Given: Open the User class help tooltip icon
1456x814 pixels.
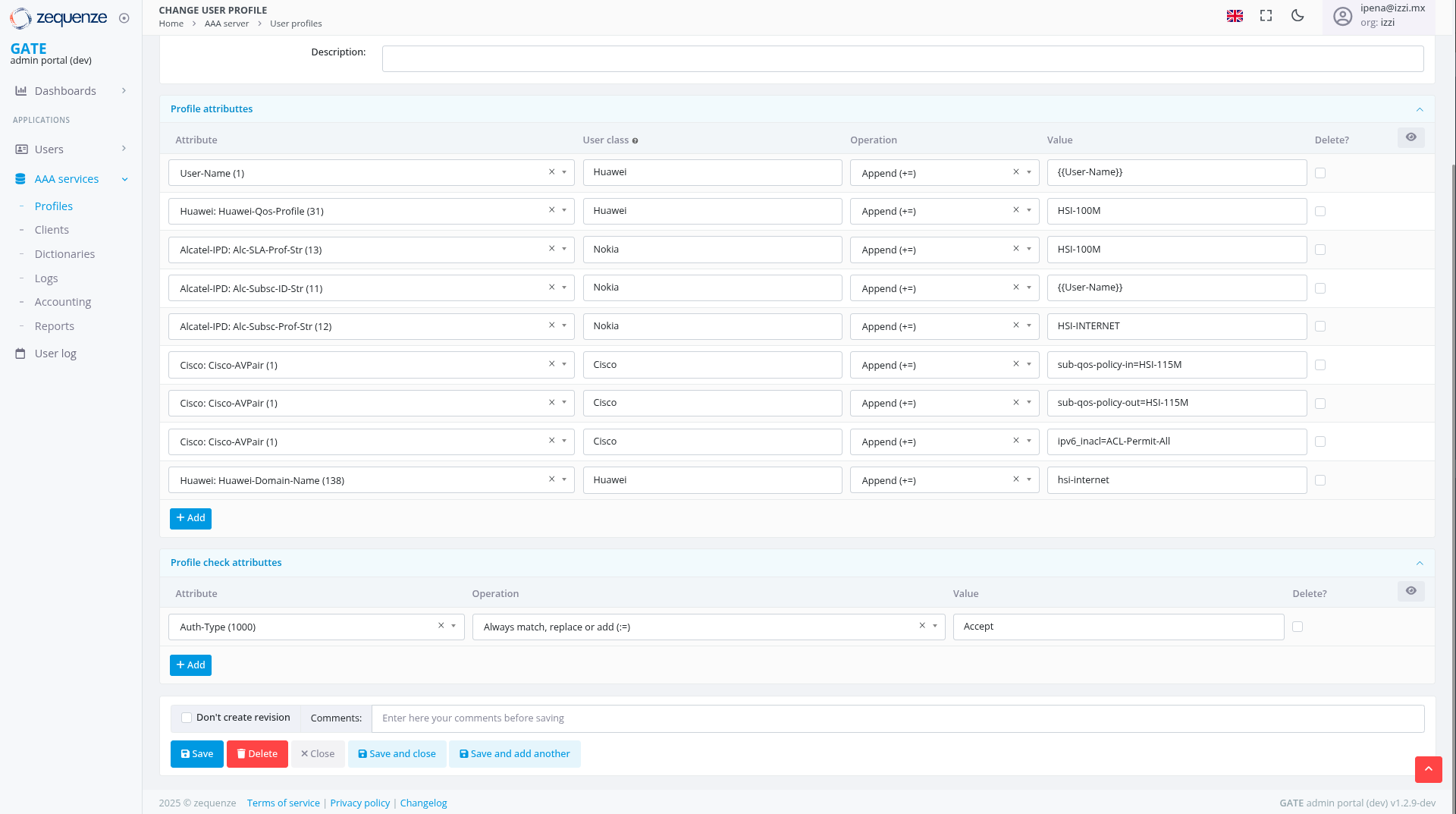Looking at the screenshot, I should click(635, 140).
